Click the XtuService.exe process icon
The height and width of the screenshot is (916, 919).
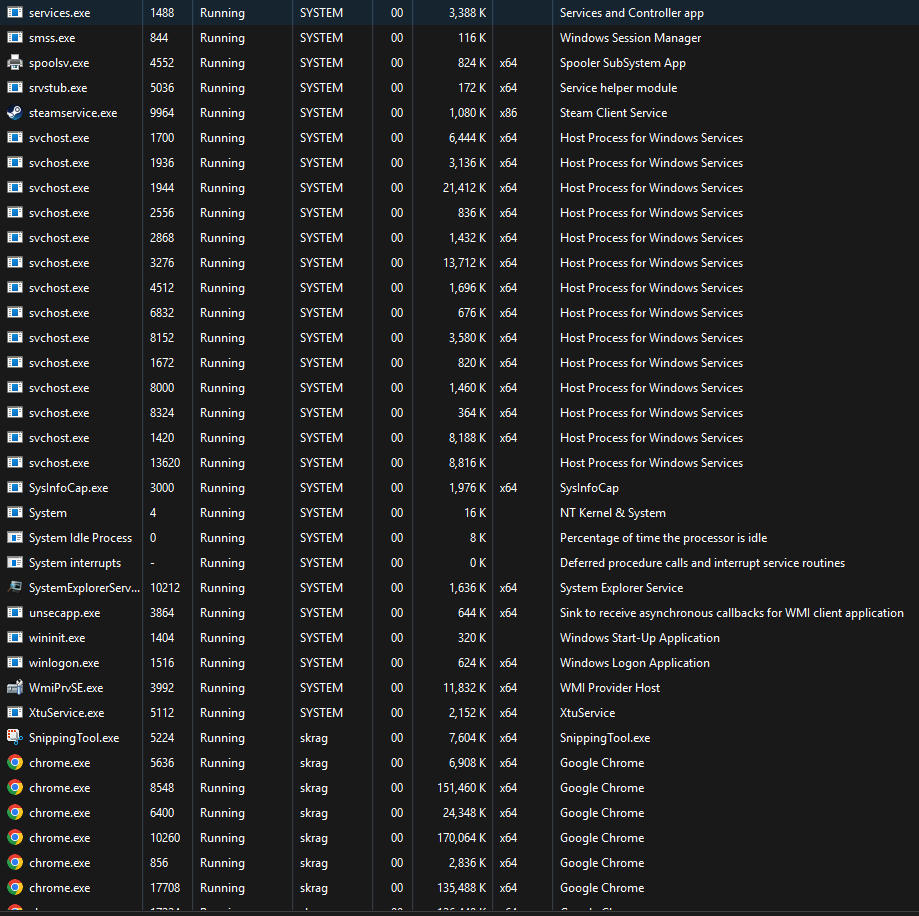[x=15, y=713]
